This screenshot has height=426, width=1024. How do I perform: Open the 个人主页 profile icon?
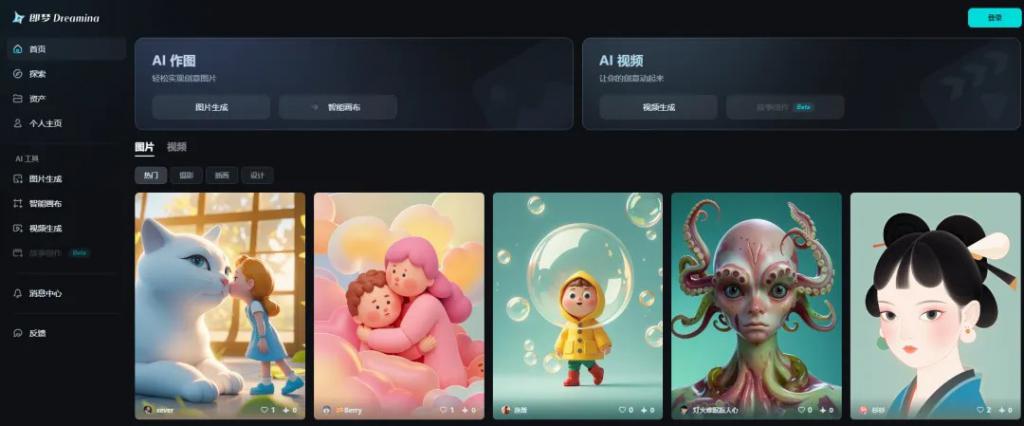click(x=18, y=123)
